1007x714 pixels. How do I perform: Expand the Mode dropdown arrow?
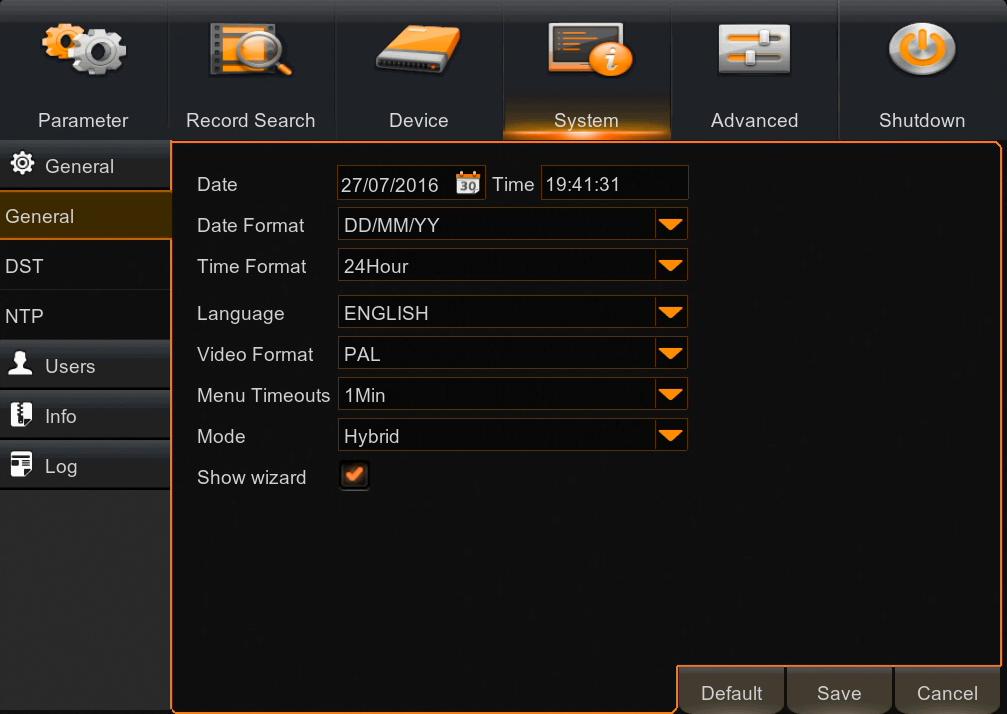671,435
